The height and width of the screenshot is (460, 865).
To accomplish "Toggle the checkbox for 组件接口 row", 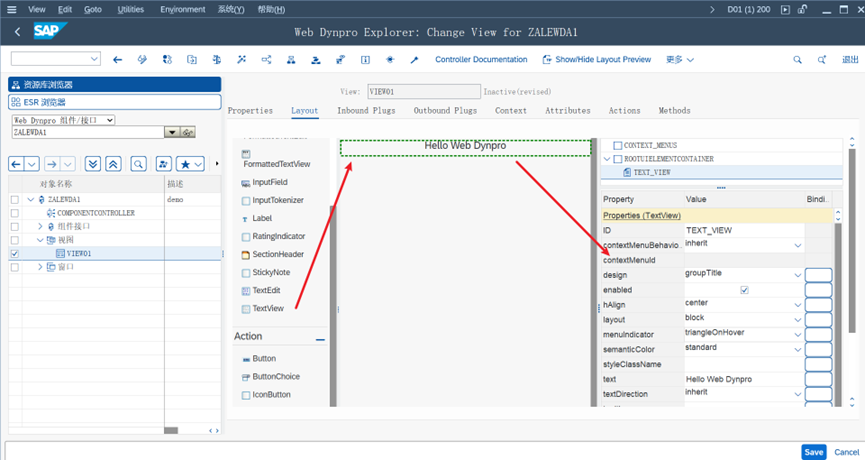I will pos(15,227).
